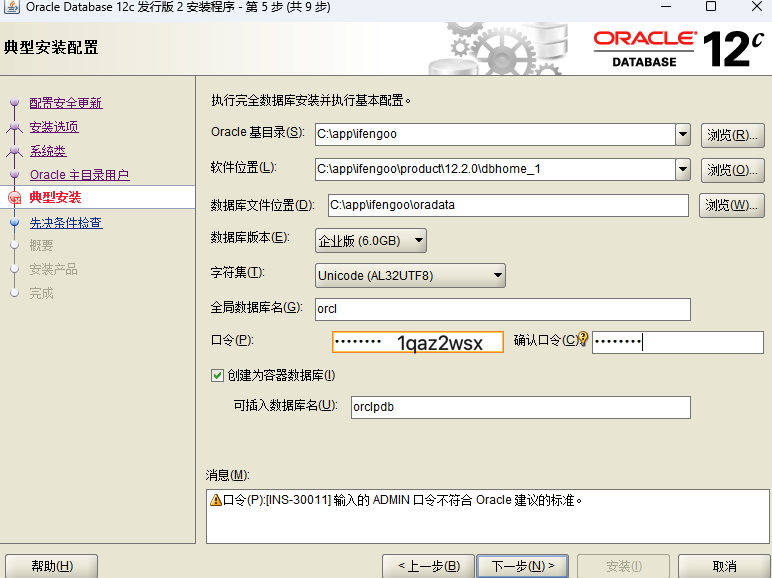Image resolution: width=772 pixels, height=578 pixels.
Task: Click the 帮助(H) button
Action: [x=52, y=566]
